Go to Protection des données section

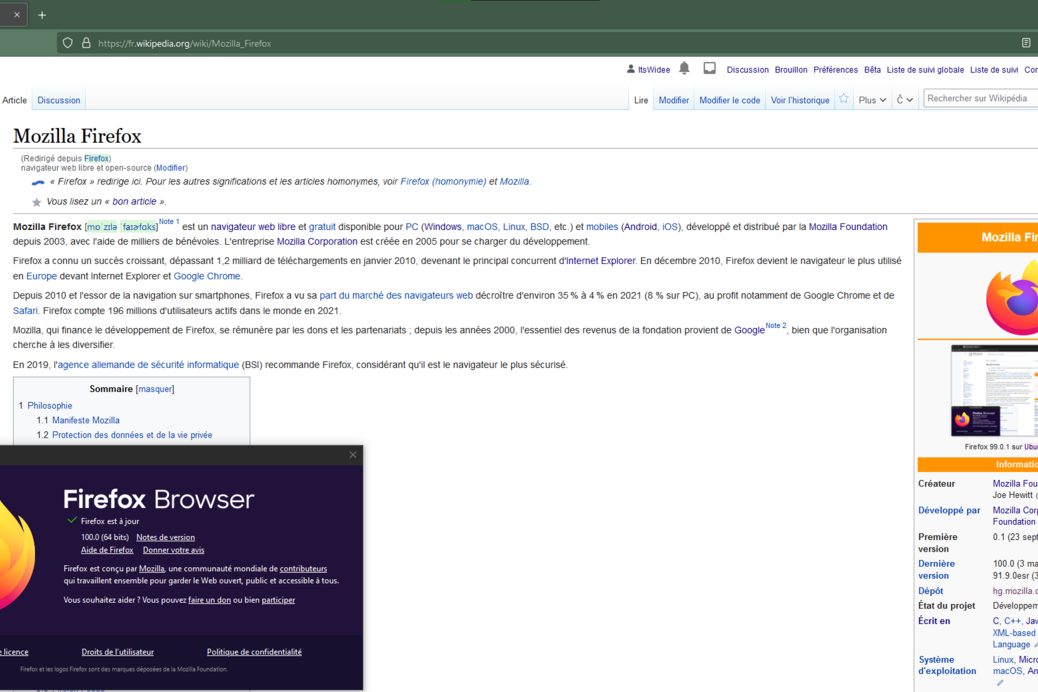pyautogui.click(x=132, y=434)
